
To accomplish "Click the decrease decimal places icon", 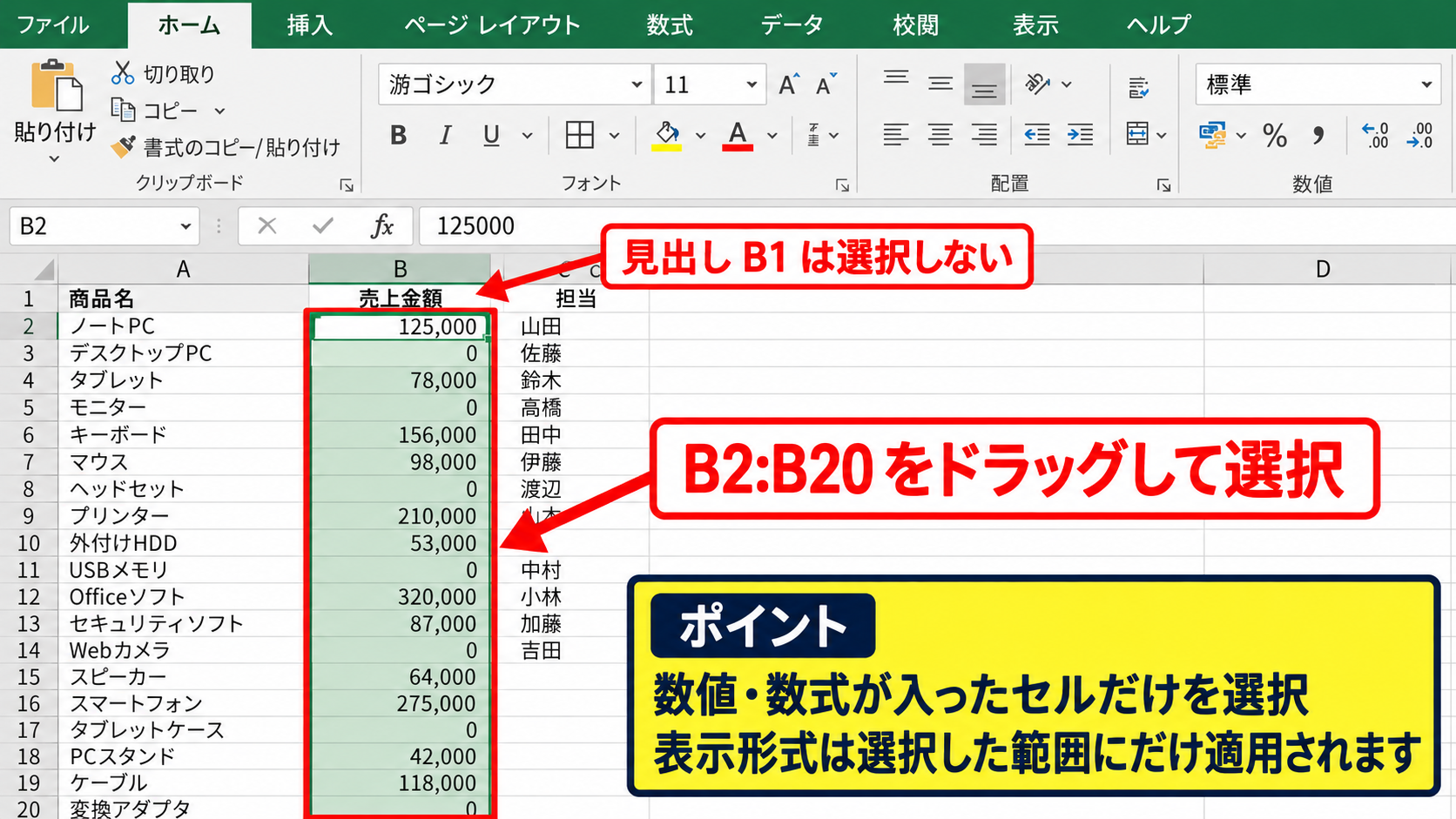I will pyautogui.click(x=1419, y=135).
